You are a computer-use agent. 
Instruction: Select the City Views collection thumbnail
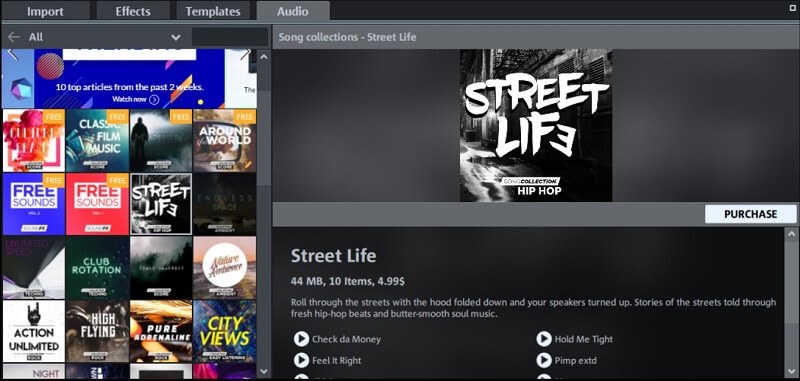(224, 331)
